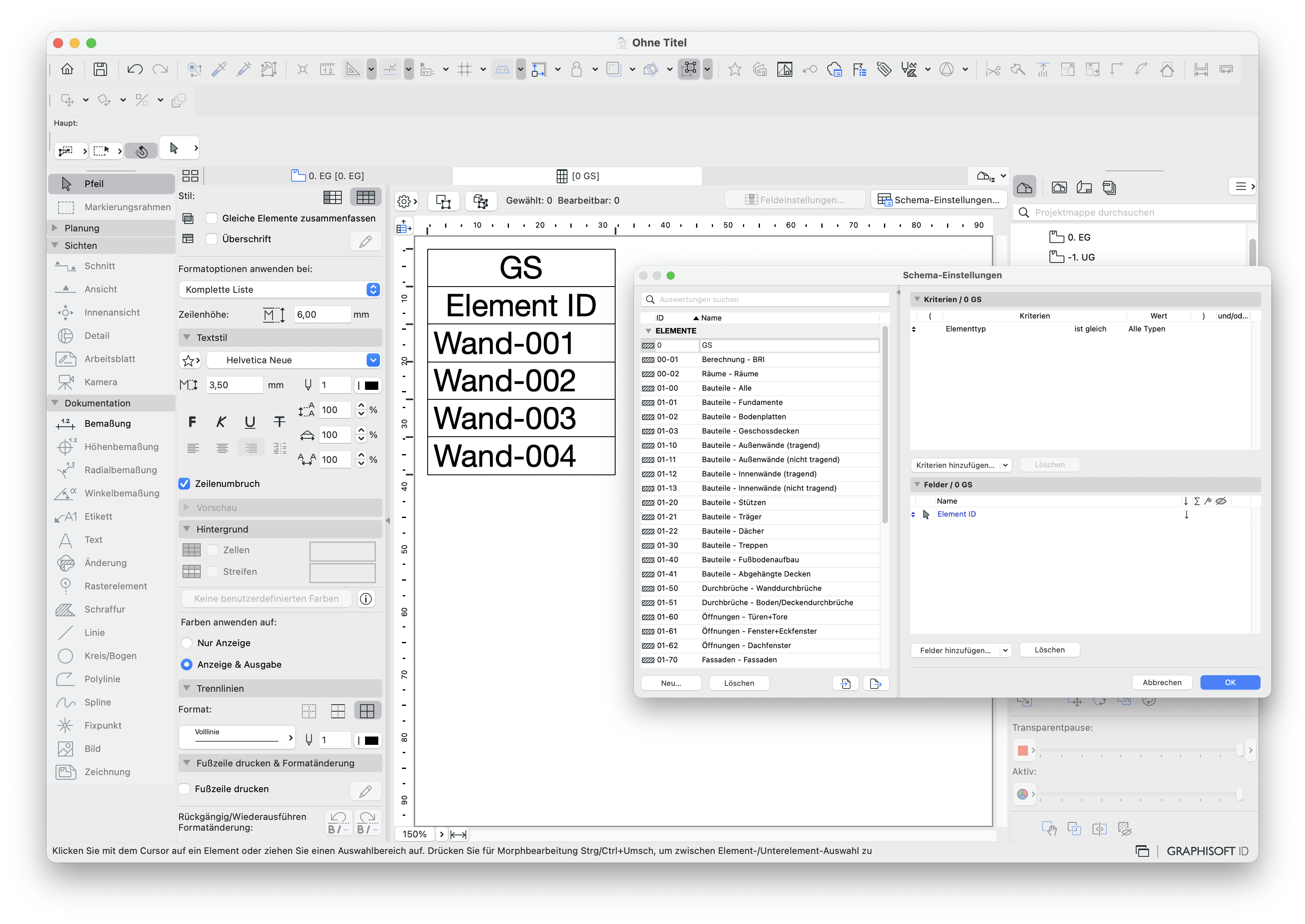Viewport: 1305px width, 924px height.
Task: Open the Komplette Liste dropdown
Action: pyautogui.click(x=280, y=289)
